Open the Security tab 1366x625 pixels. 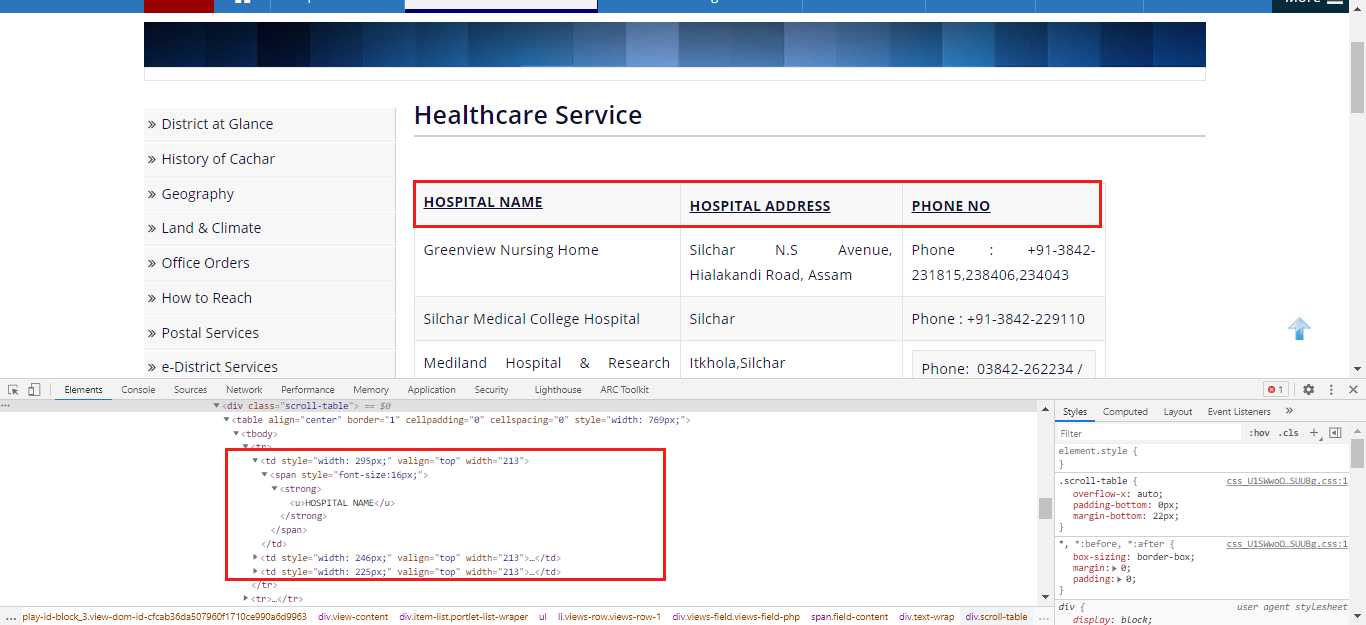pyautogui.click(x=492, y=390)
